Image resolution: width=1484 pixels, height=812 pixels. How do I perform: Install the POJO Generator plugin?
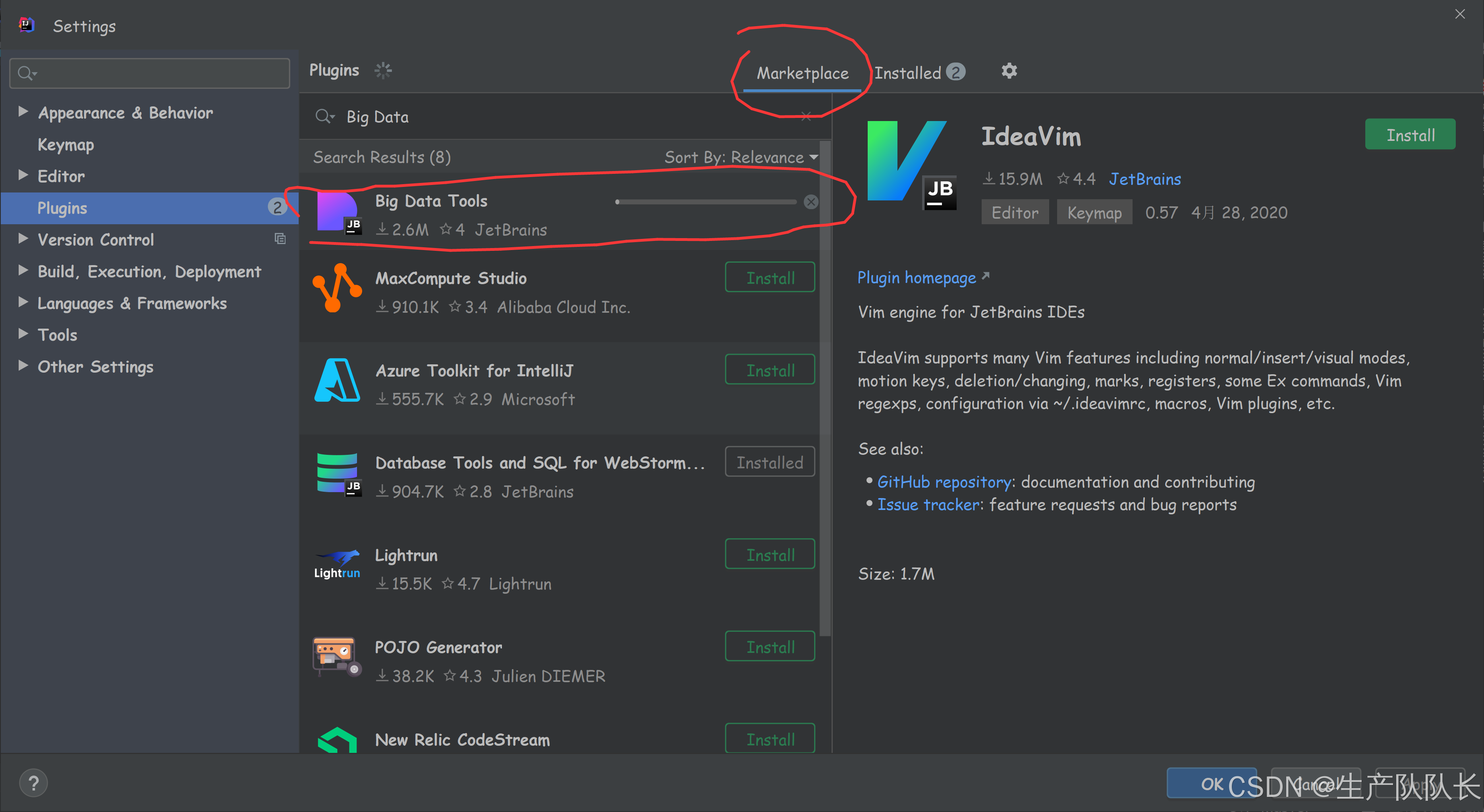click(770, 647)
